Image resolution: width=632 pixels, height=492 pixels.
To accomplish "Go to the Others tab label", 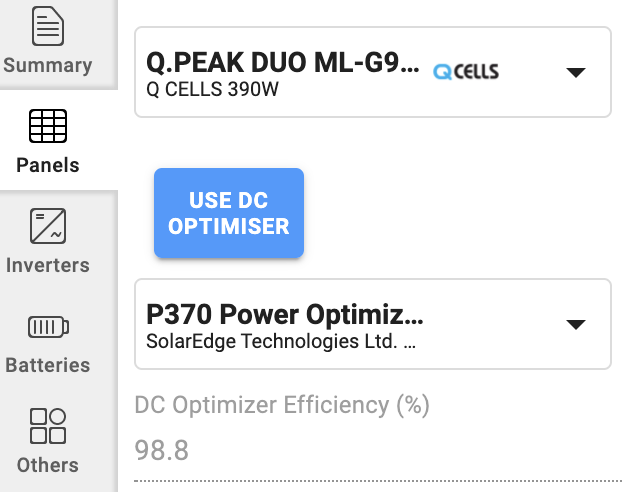I will tap(48, 465).
